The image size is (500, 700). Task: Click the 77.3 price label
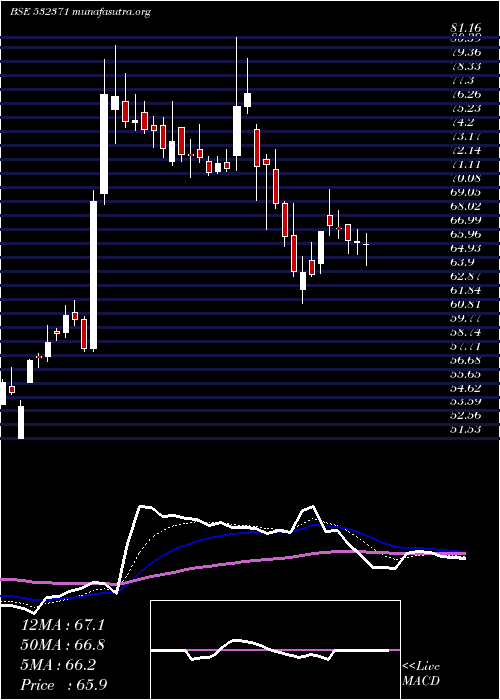462,80
